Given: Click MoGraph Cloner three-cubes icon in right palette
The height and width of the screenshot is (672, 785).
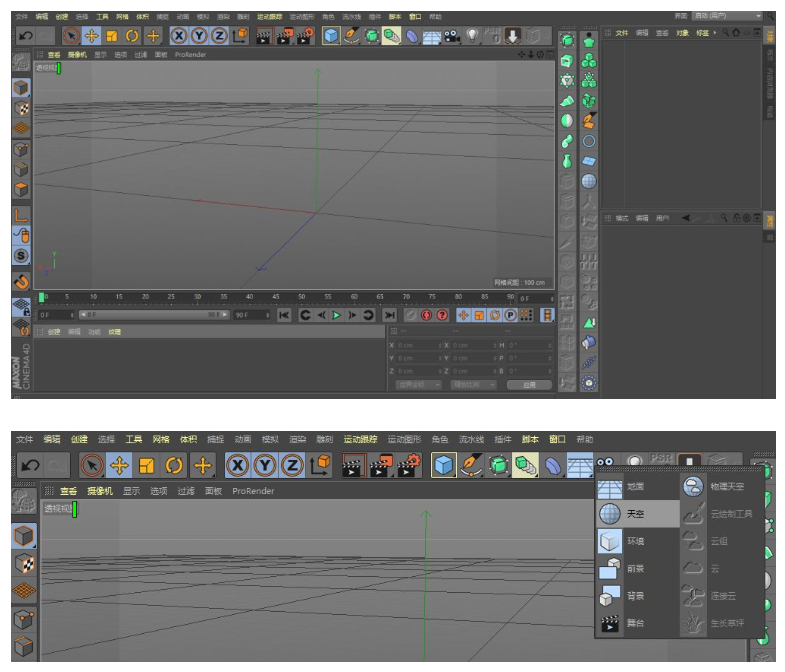Looking at the screenshot, I should [589, 61].
